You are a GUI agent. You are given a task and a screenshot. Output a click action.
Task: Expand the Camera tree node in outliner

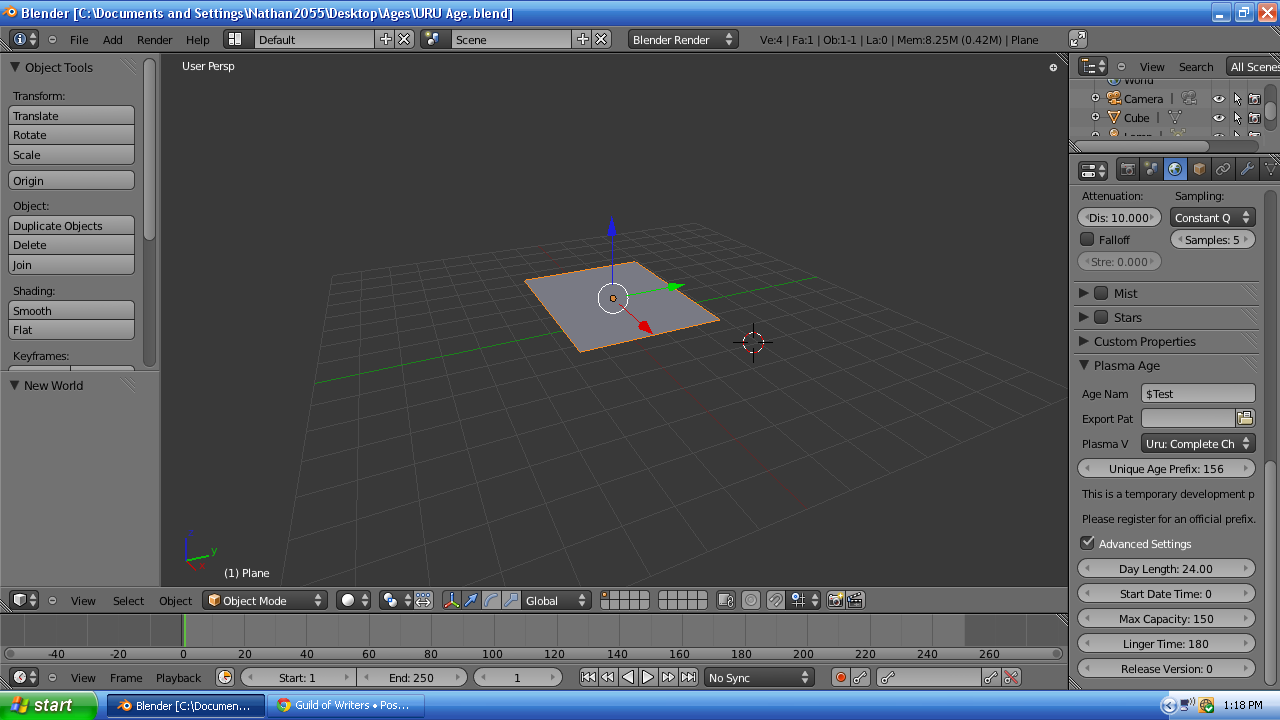[1095, 98]
